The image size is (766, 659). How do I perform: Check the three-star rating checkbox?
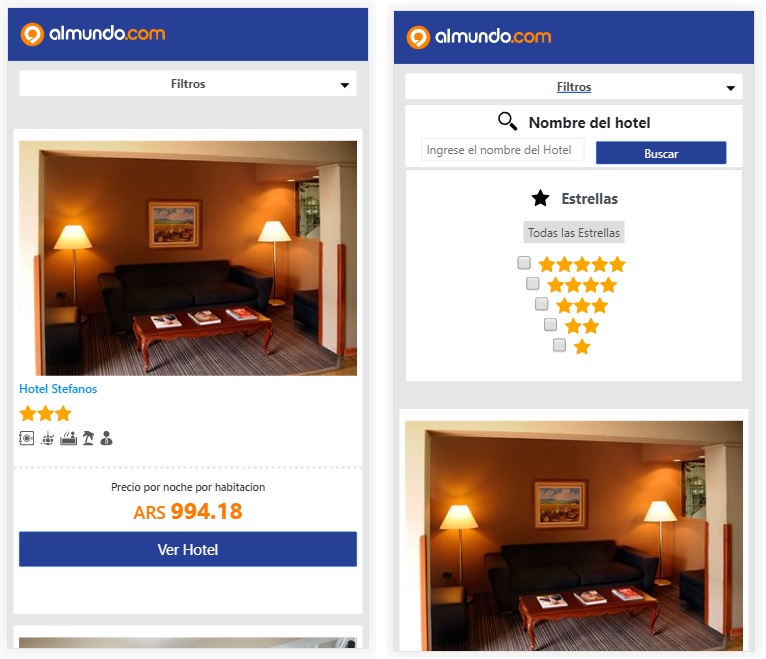(x=541, y=304)
